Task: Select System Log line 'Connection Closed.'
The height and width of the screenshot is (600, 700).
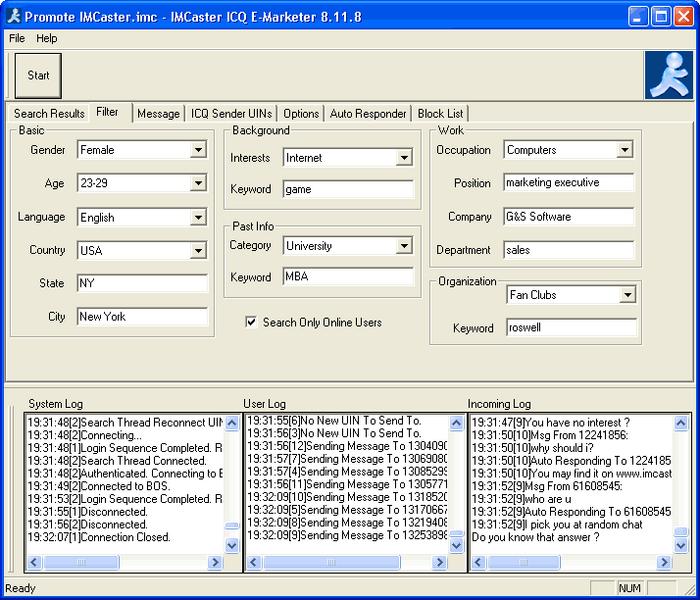Action: 99,537
